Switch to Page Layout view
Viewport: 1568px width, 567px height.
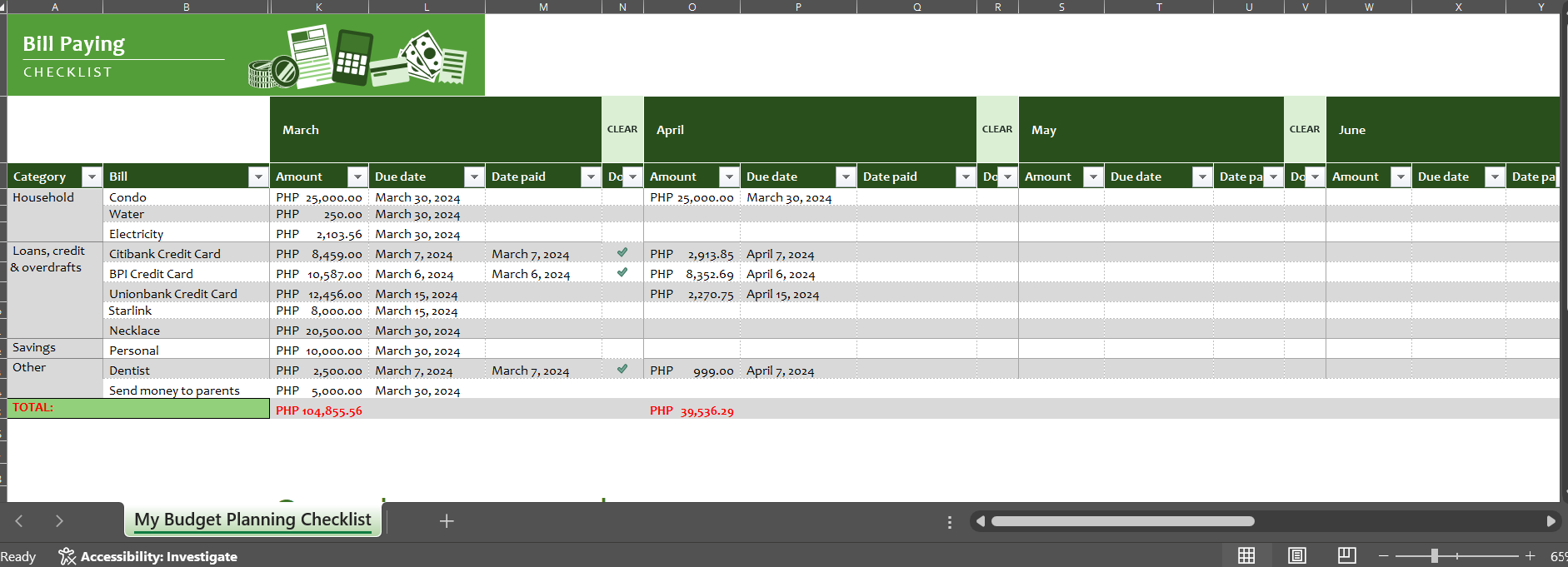(x=1297, y=555)
